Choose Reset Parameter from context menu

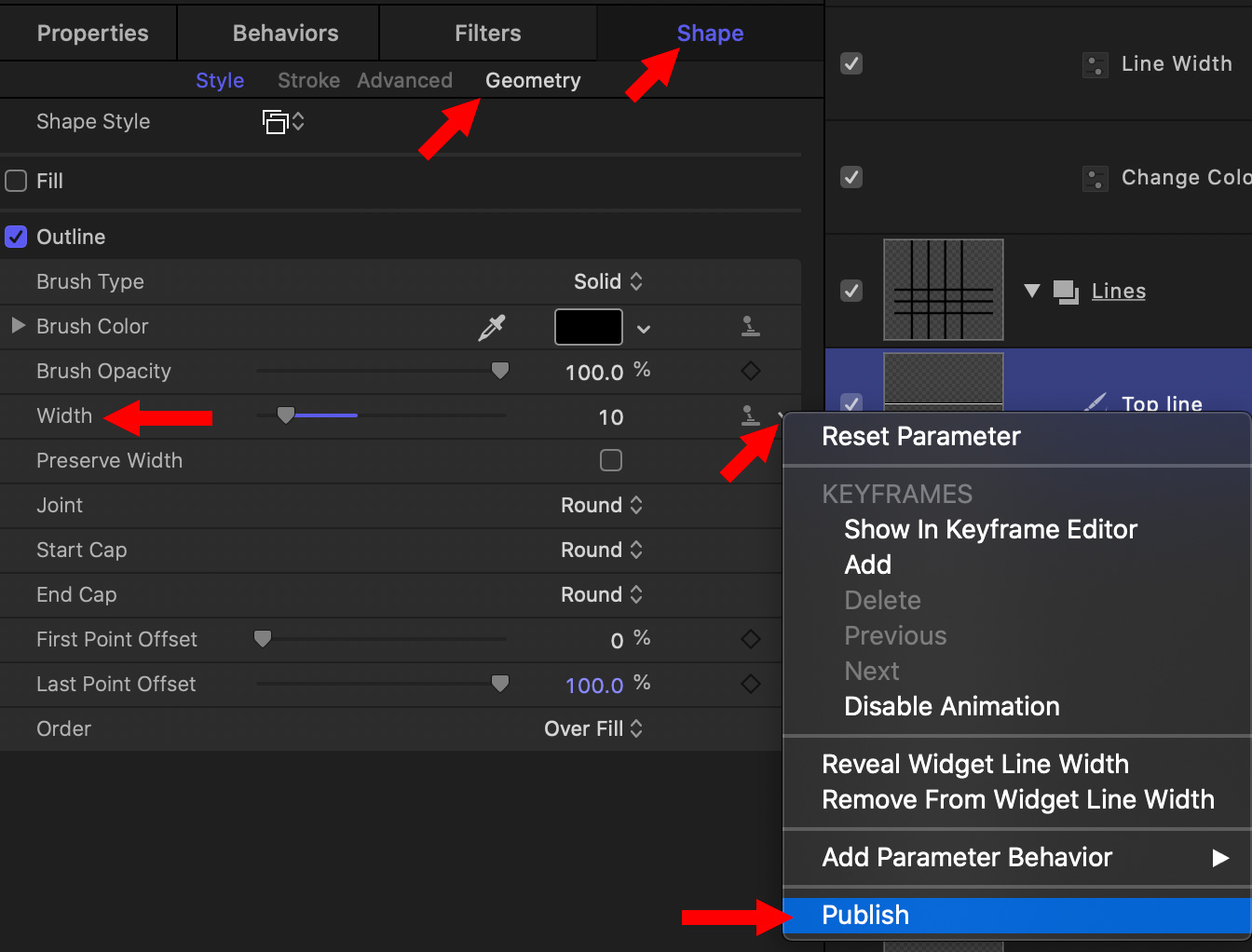[x=1017, y=437]
